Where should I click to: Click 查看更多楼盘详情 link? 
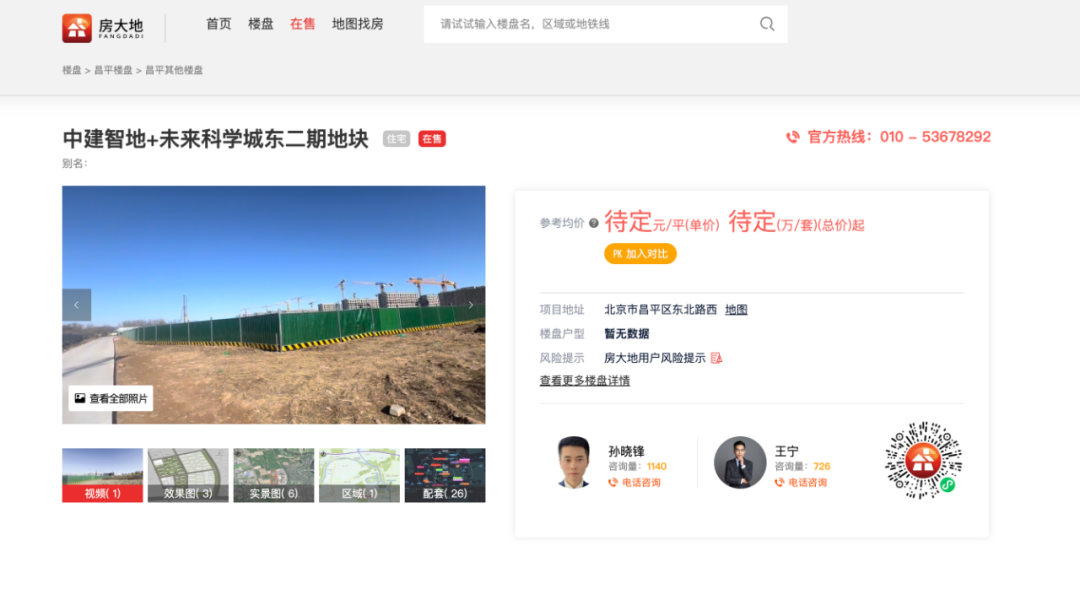[585, 381]
